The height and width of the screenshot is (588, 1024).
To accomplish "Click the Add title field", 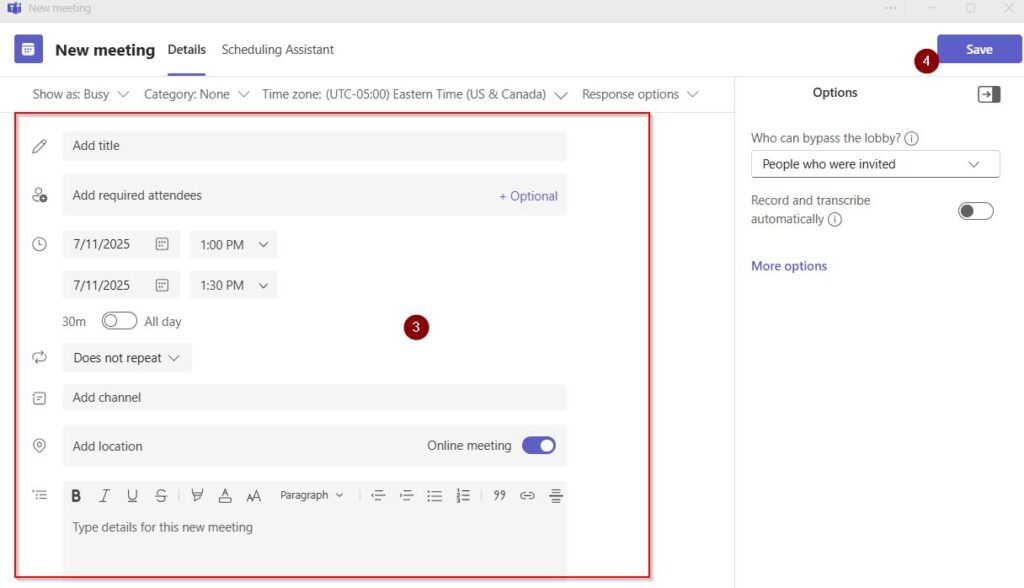I will 314,146.
